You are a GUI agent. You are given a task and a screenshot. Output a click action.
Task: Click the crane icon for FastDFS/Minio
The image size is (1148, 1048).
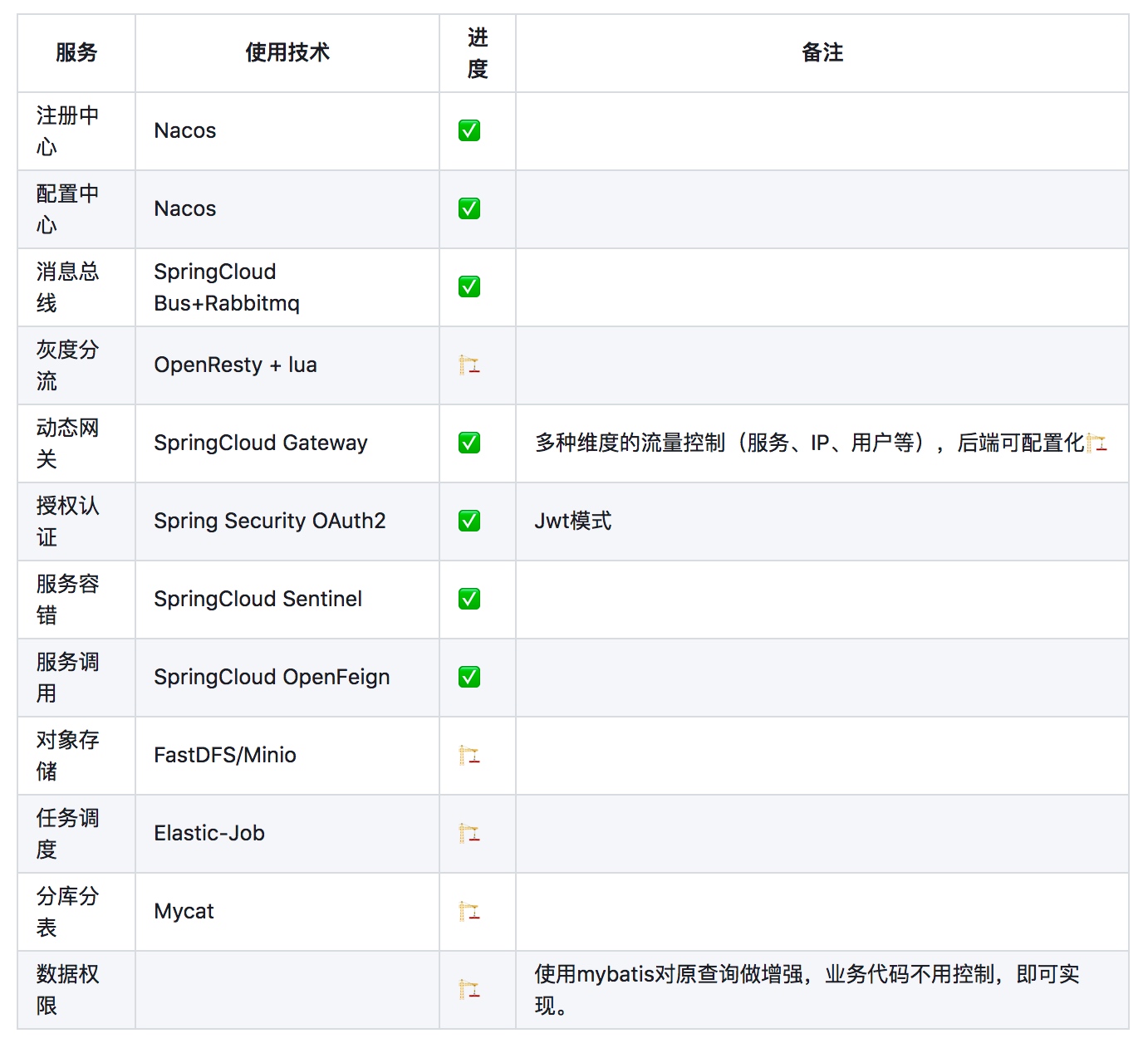click(x=469, y=756)
